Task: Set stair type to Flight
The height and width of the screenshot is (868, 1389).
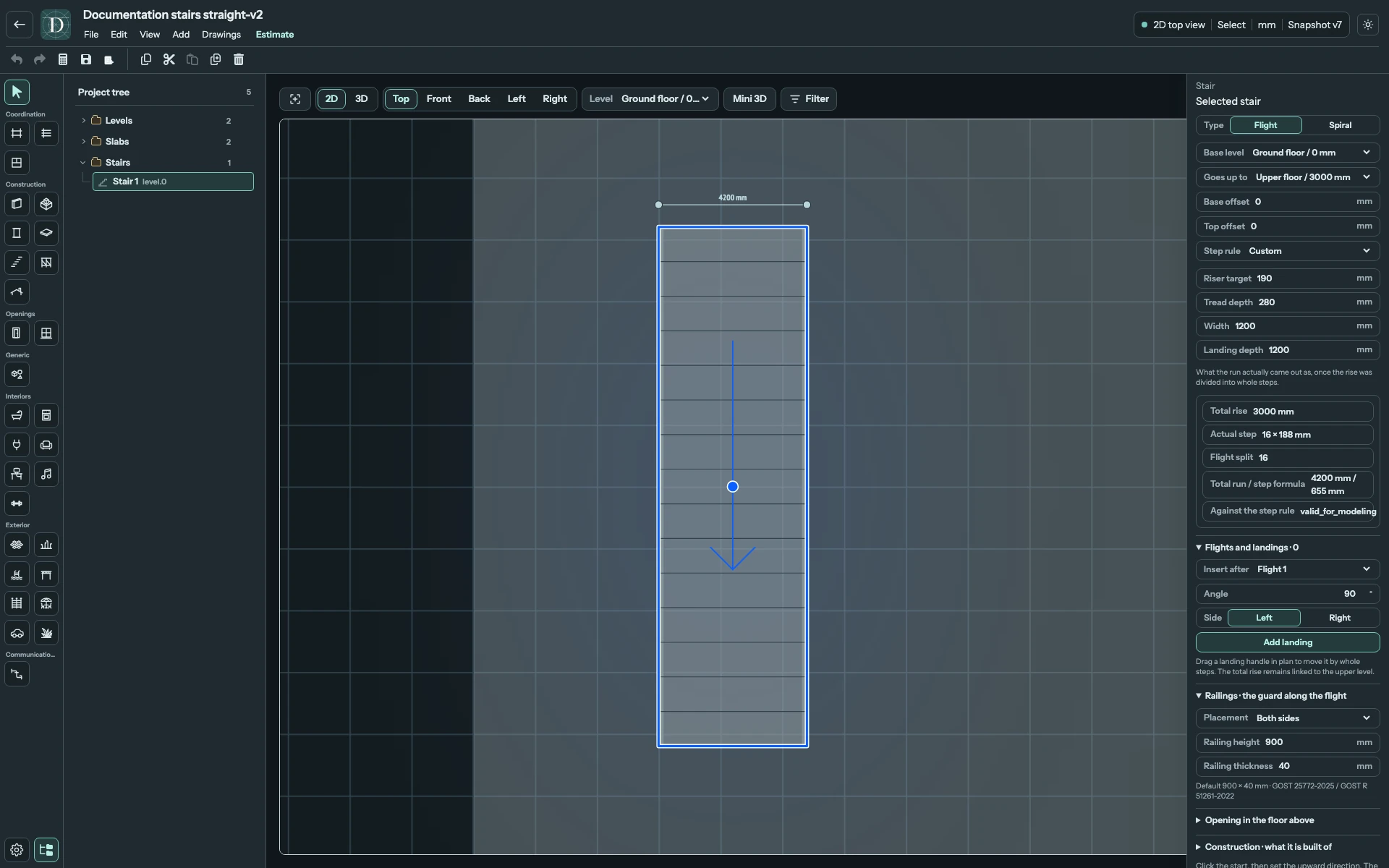Action: tap(1265, 125)
